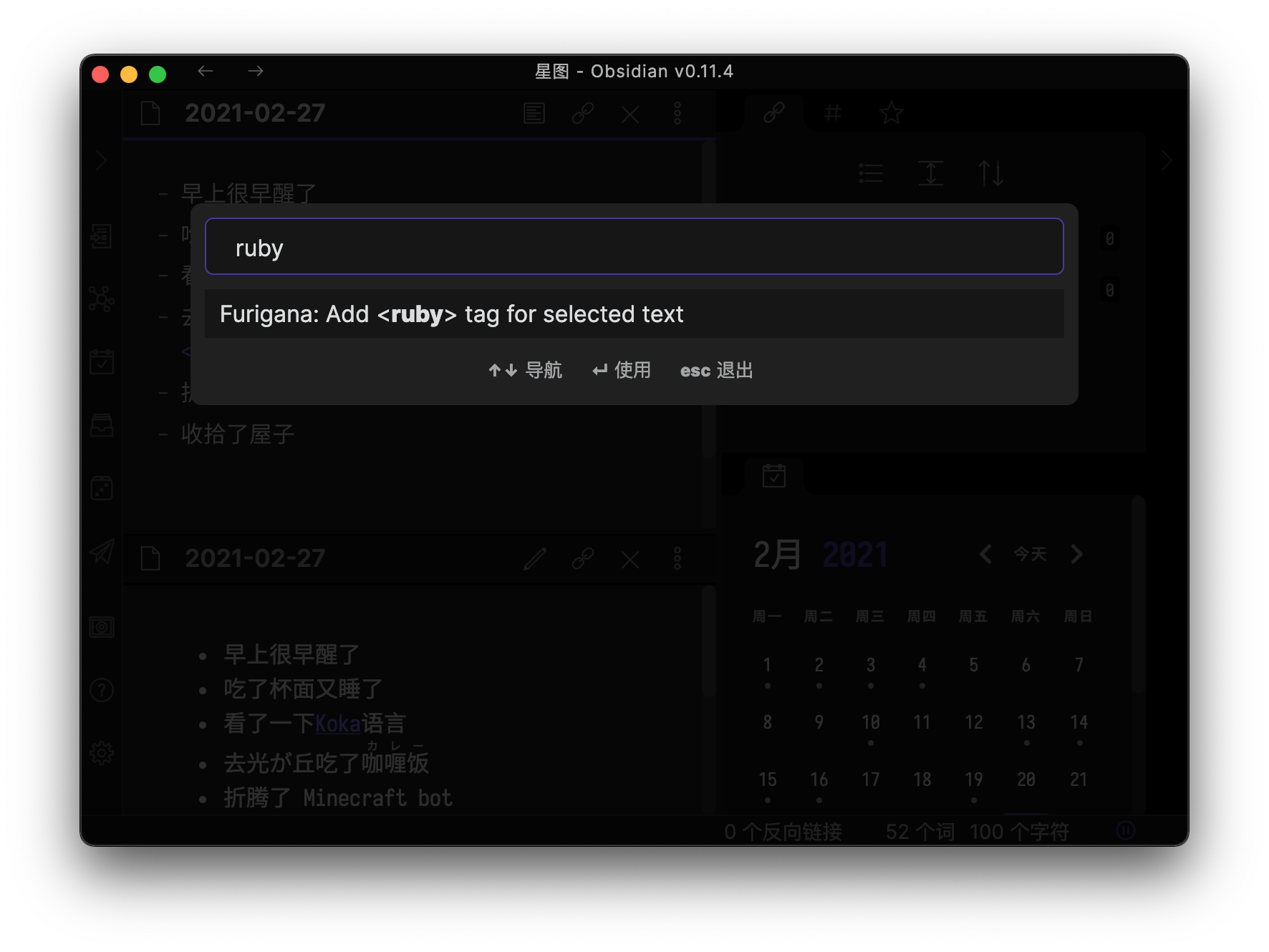The image size is (1269, 952).
Task: Switch to the tags pane tab
Action: [x=831, y=112]
